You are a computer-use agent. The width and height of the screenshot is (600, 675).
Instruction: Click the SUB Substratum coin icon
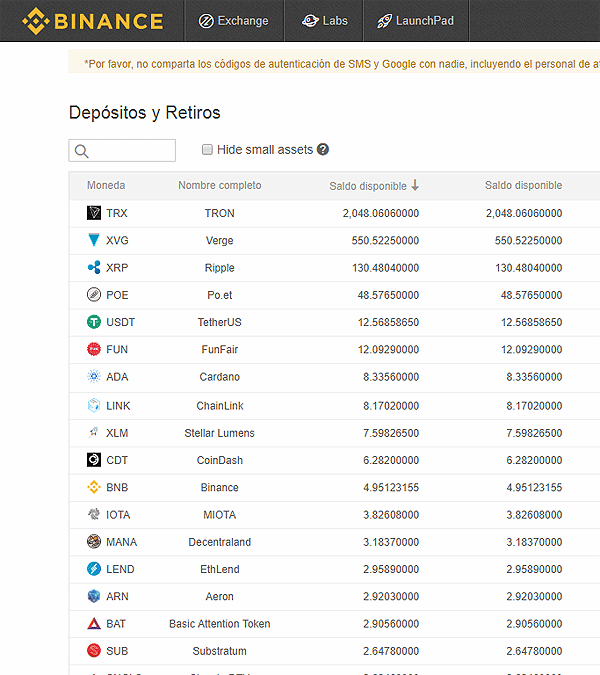[94, 650]
